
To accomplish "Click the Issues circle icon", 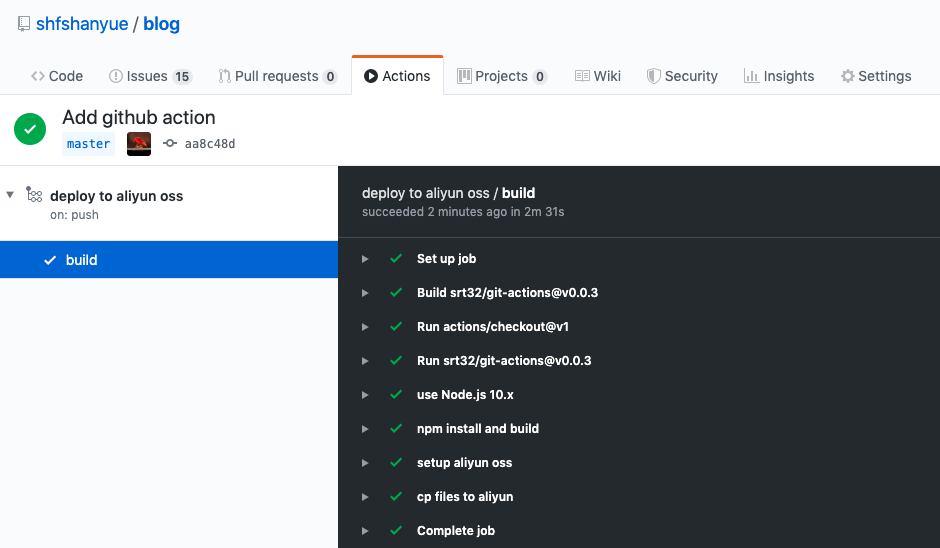I will [x=116, y=76].
